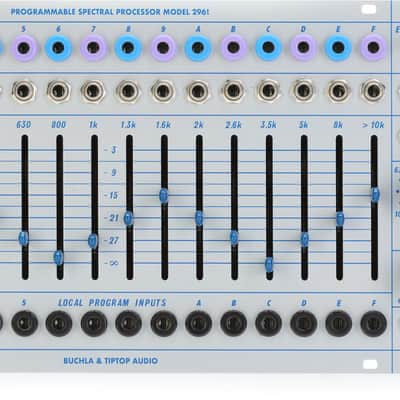Click the 2k band slider knob
This screenshot has height=400, width=400.
pyautogui.click(x=199, y=218)
